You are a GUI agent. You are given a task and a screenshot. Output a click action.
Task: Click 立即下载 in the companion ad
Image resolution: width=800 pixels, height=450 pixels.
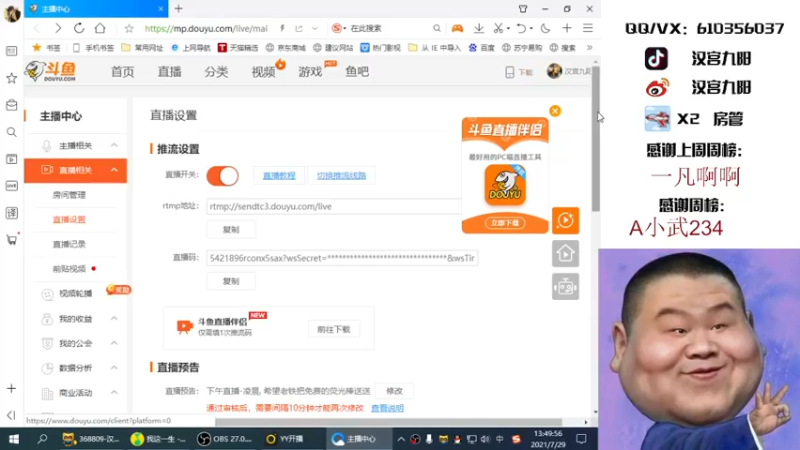(x=505, y=223)
